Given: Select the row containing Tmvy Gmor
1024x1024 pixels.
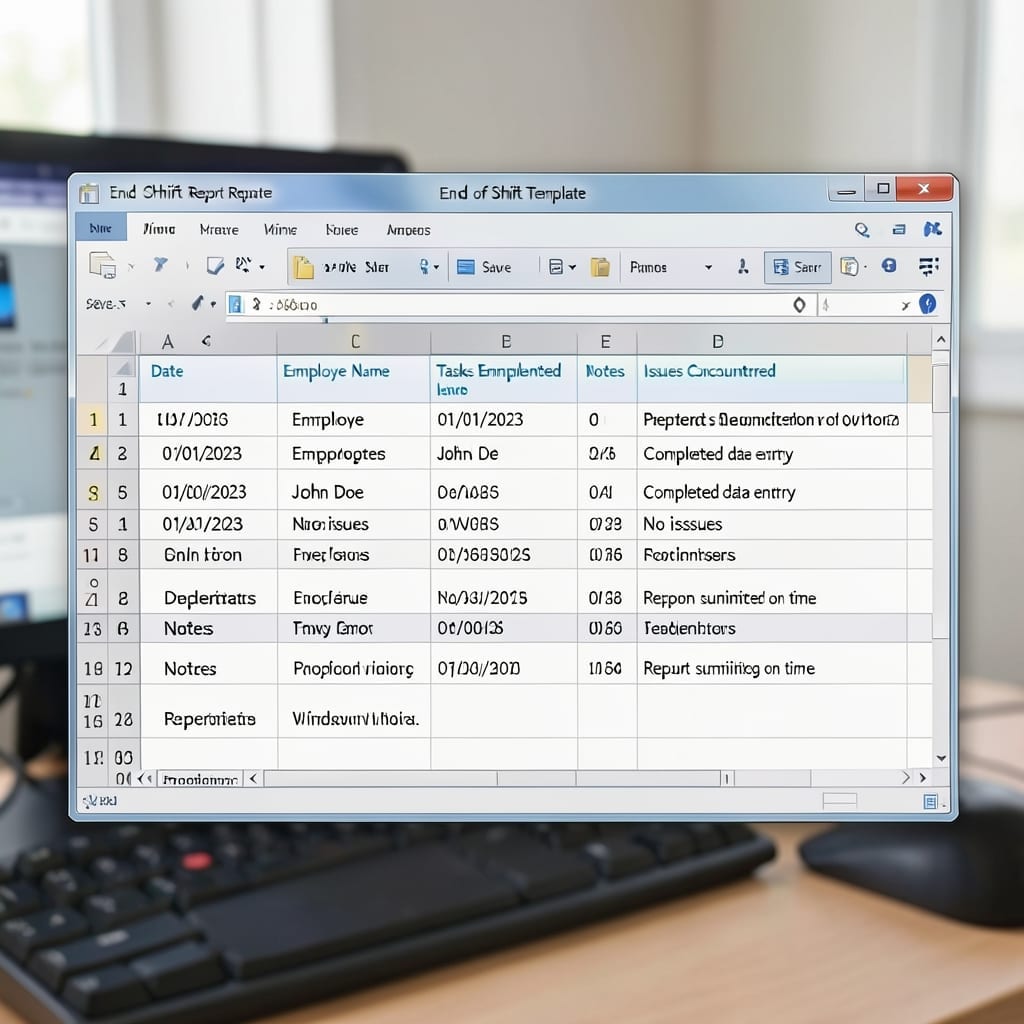Looking at the screenshot, I should (504, 628).
